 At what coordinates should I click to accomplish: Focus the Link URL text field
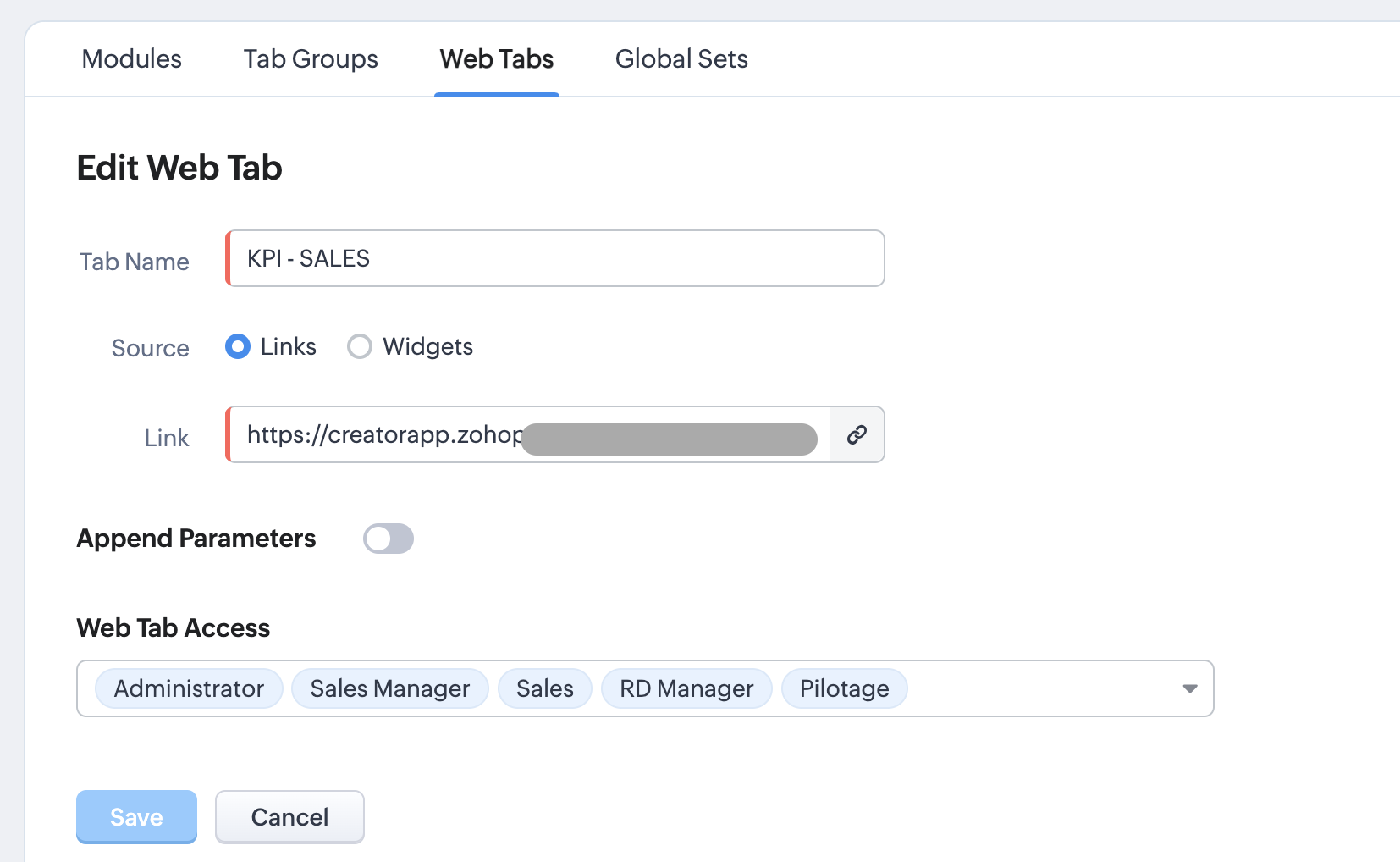(x=381, y=434)
